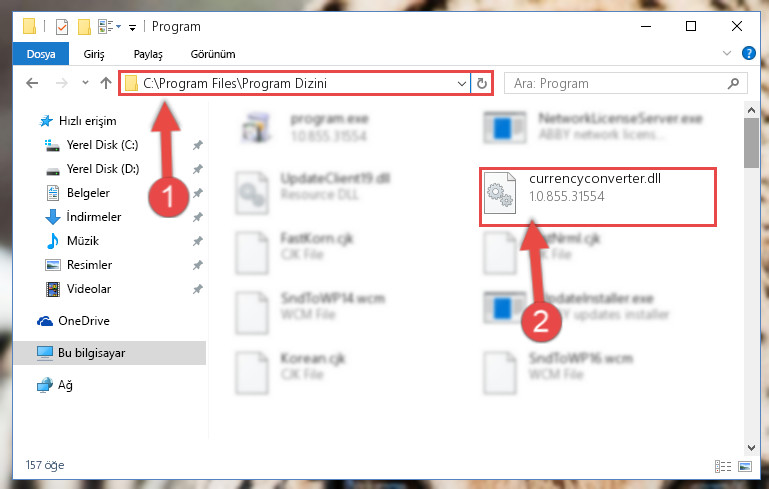This screenshot has height=489, width=769.
Task: Navigate up one folder level
Action: (106, 83)
